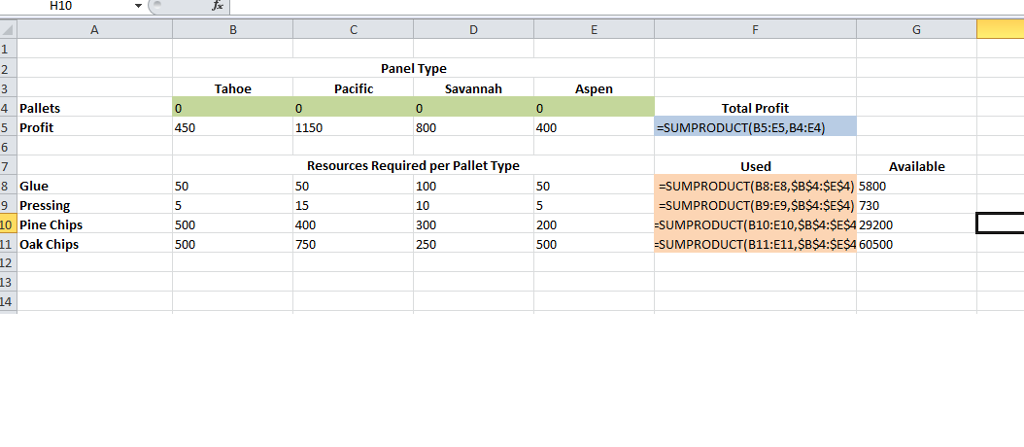1024x447 pixels.
Task: Select the Glue Savannah value 100
Action: [x=473, y=186]
